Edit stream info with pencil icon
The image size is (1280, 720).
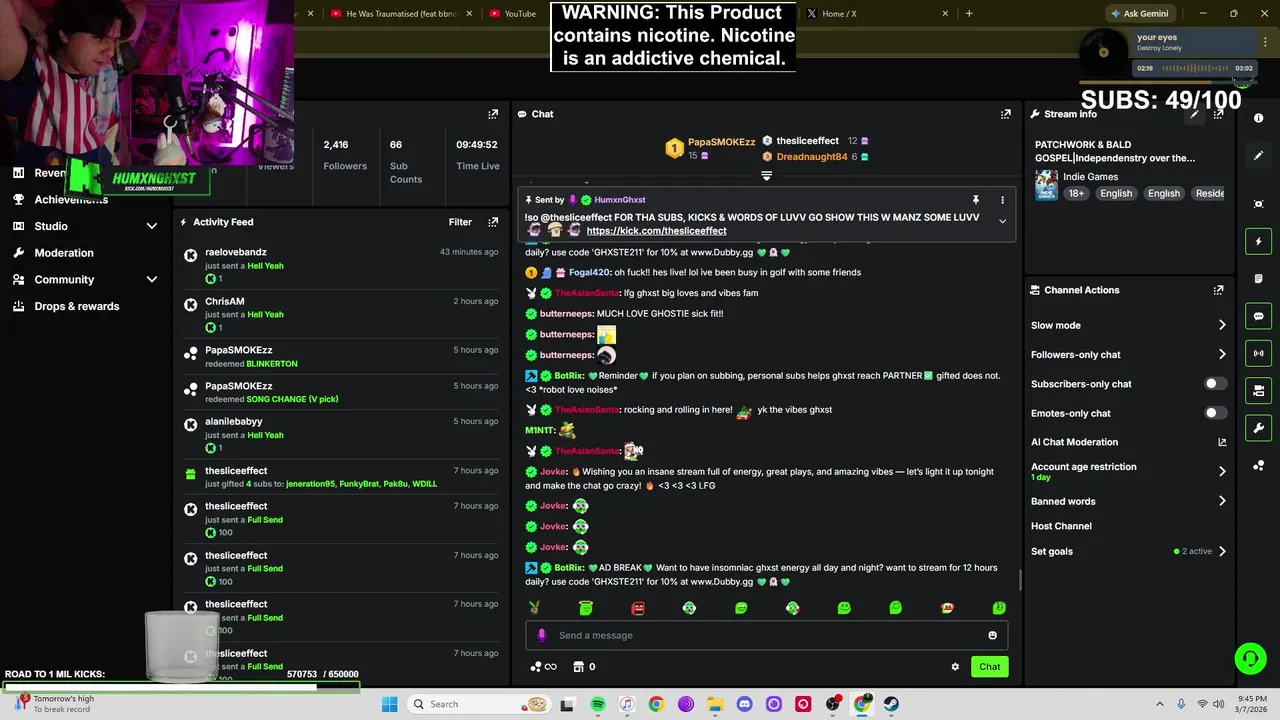1194,114
